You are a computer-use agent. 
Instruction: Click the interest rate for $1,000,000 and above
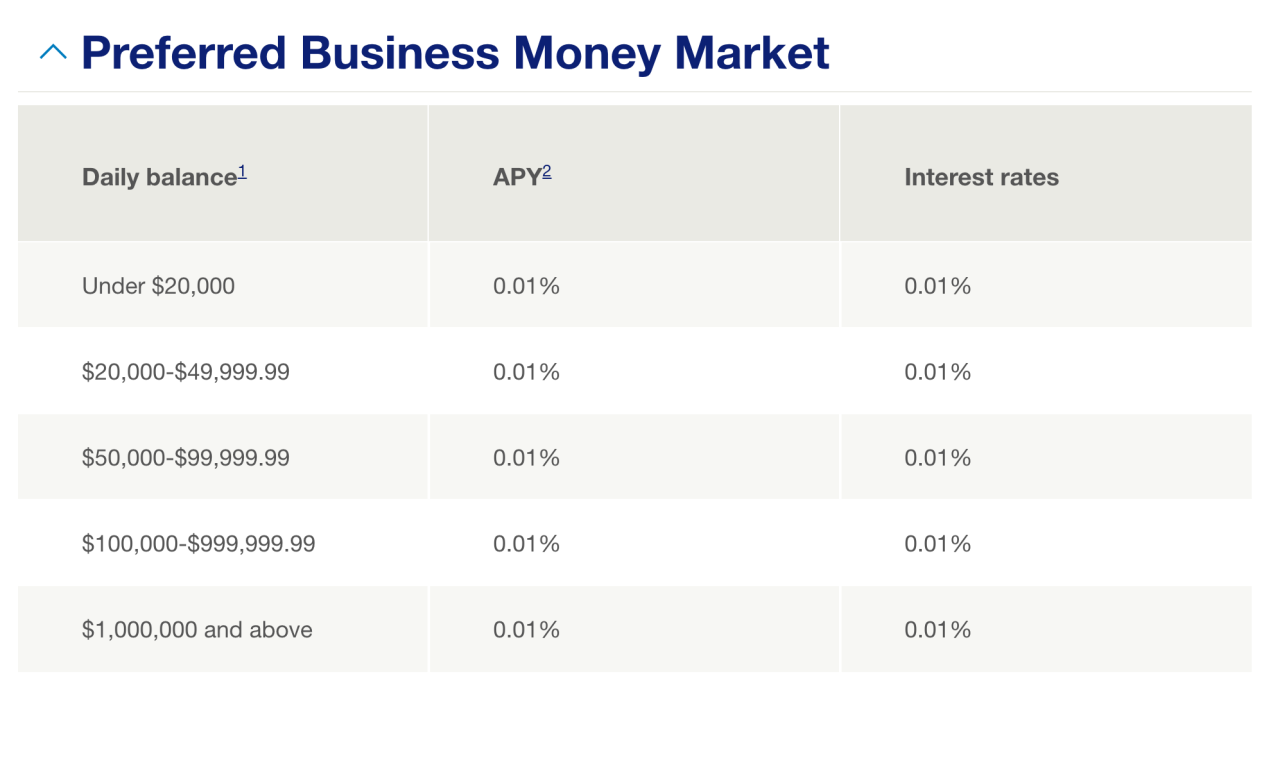point(937,630)
